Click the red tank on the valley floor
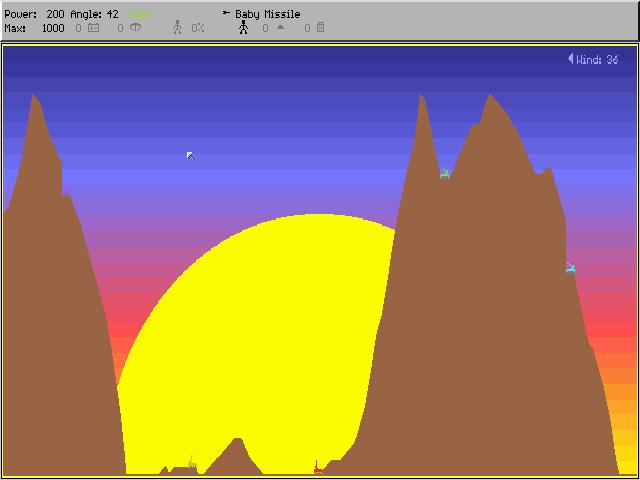640x480 pixels. click(318, 467)
